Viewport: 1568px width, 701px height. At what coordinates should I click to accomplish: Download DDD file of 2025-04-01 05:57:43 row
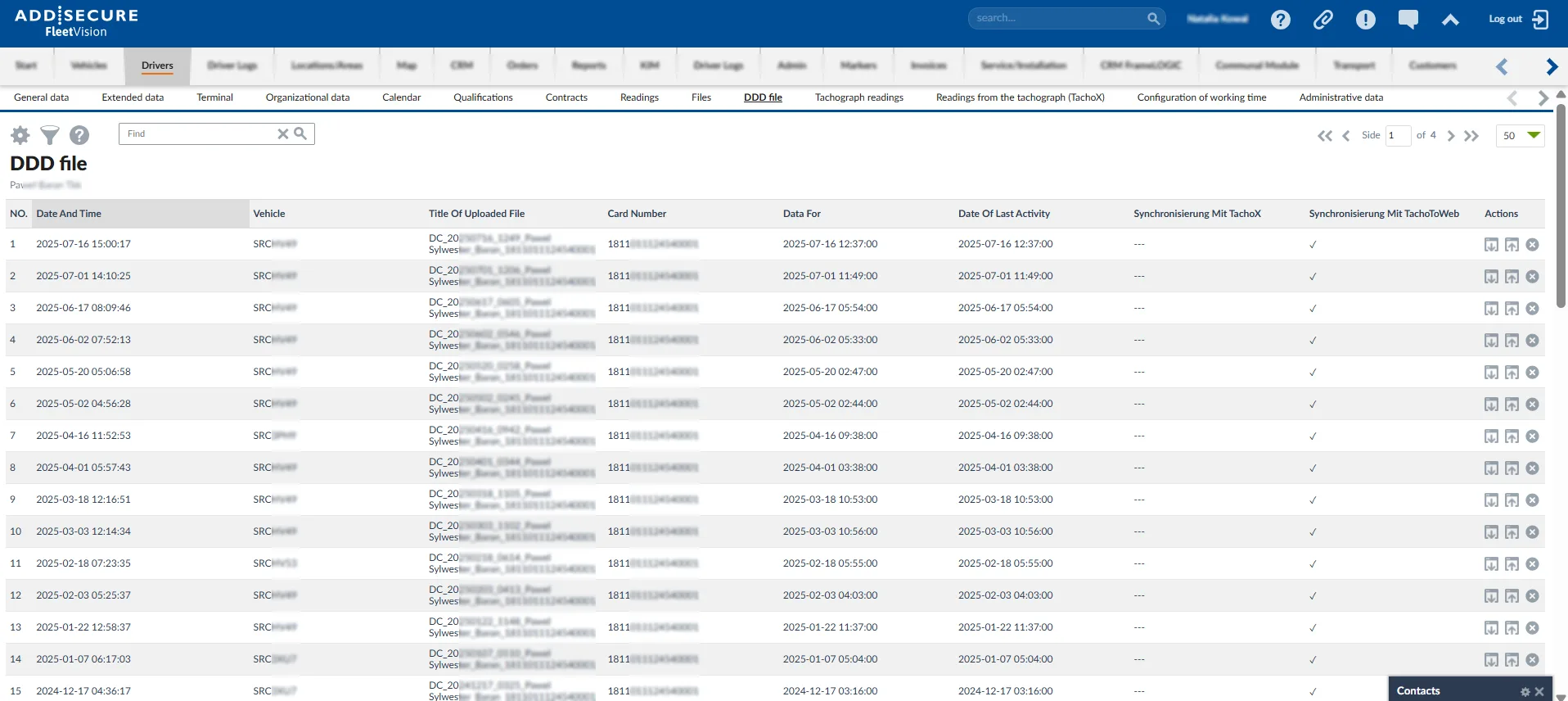click(x=1491, y=468)
